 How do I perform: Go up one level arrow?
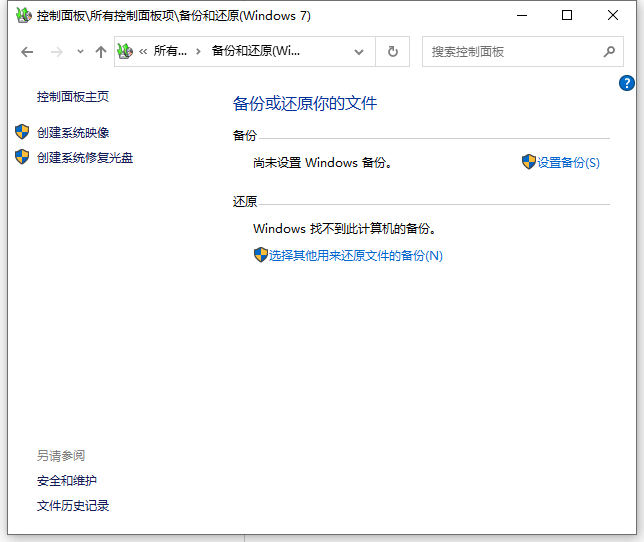pos(101,52)
